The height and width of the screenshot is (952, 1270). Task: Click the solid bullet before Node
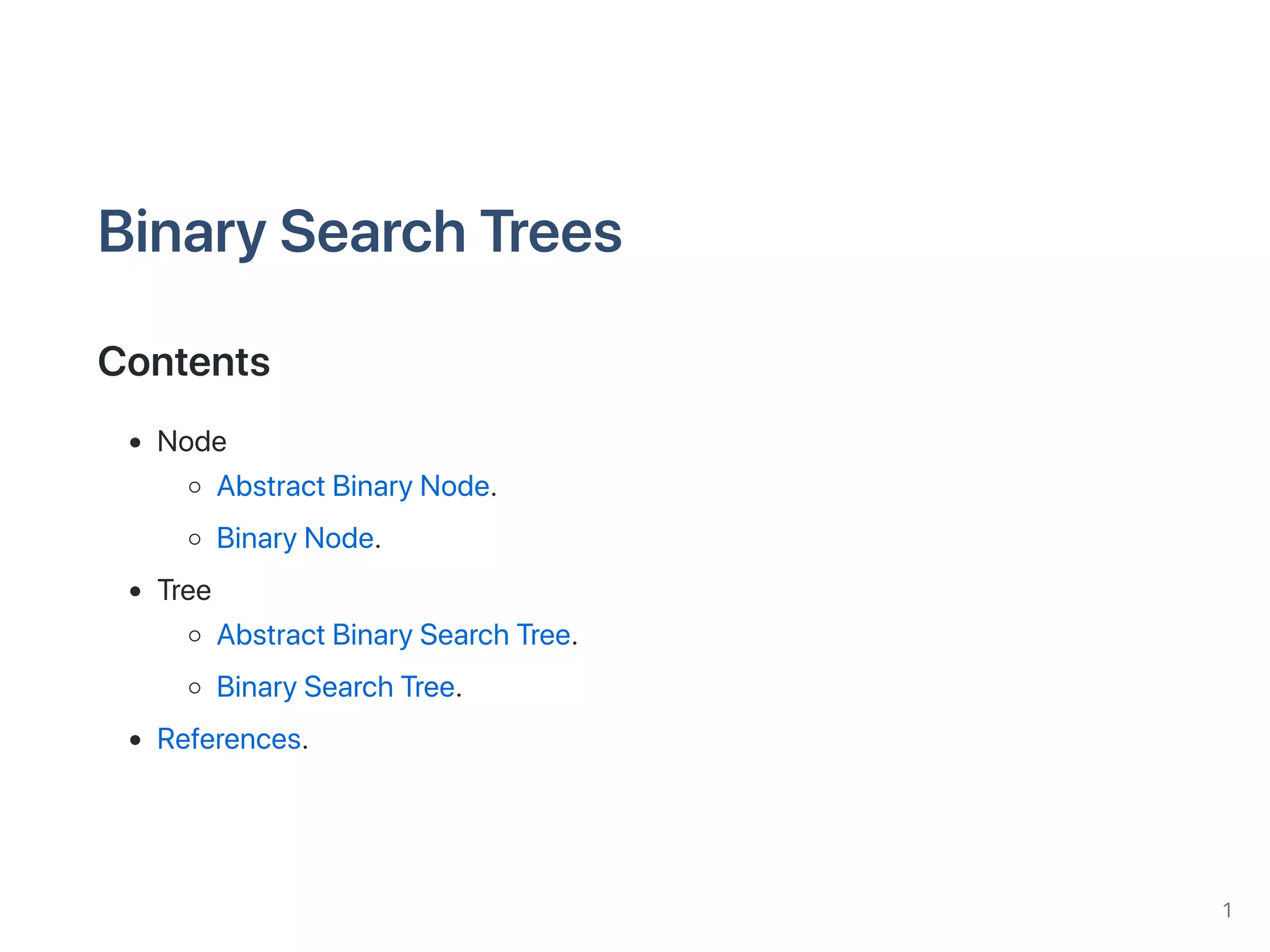(x=135, y=443)
